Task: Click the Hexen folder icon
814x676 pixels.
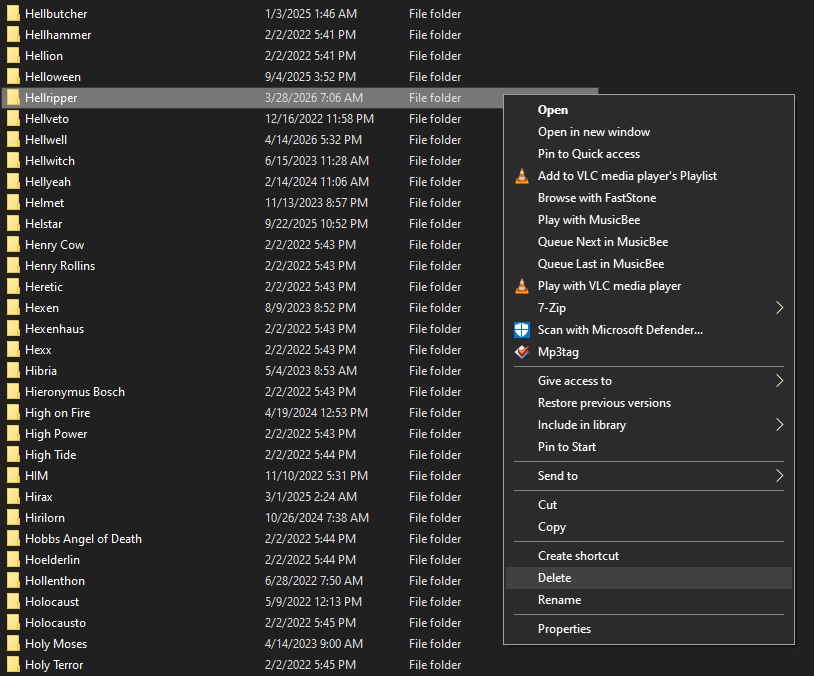Action: [x=13, y=308]
